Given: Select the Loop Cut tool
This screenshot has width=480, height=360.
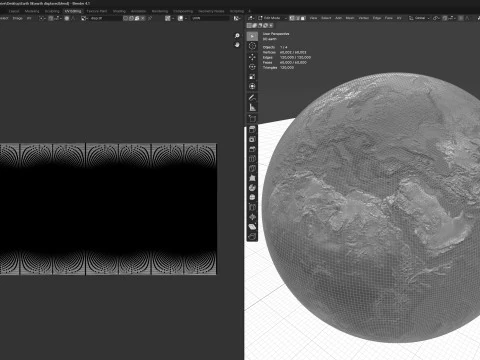Looking at the screenshot, I should pyautogui.click(x=252, y=159).
